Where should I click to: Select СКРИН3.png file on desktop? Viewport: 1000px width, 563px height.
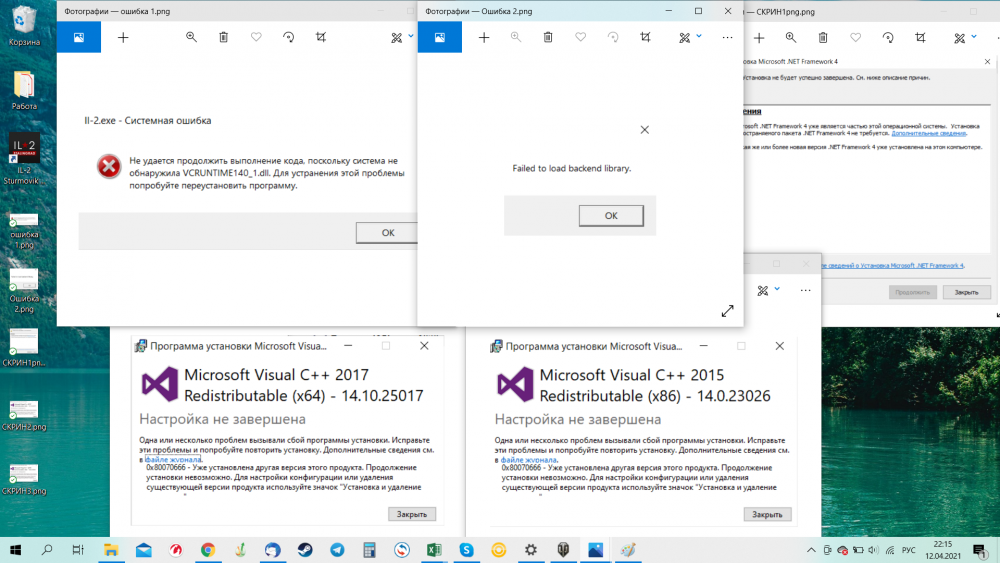tap(24, 479)
